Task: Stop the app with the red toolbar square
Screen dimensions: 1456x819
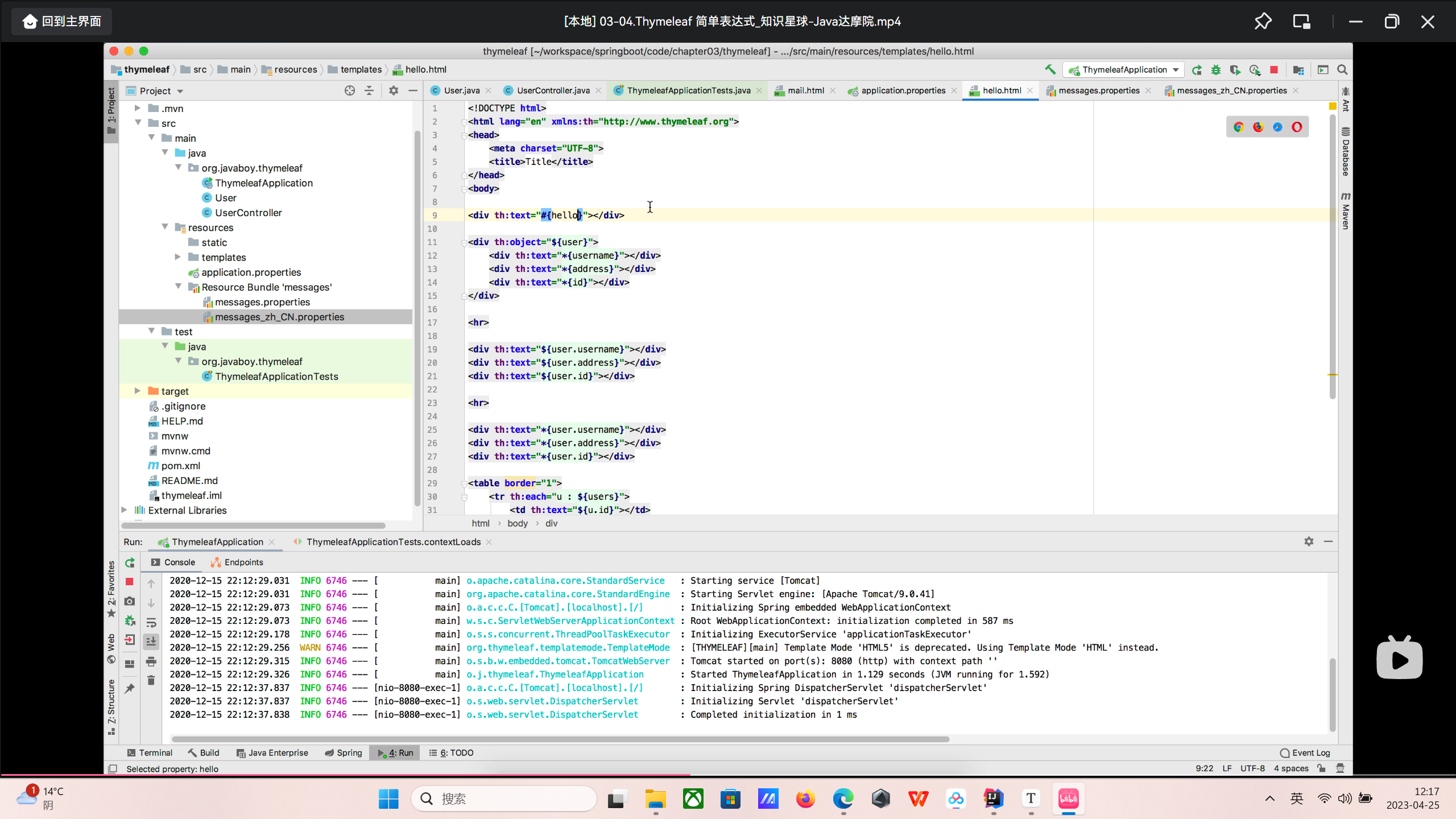Action: coord(1274,69)
